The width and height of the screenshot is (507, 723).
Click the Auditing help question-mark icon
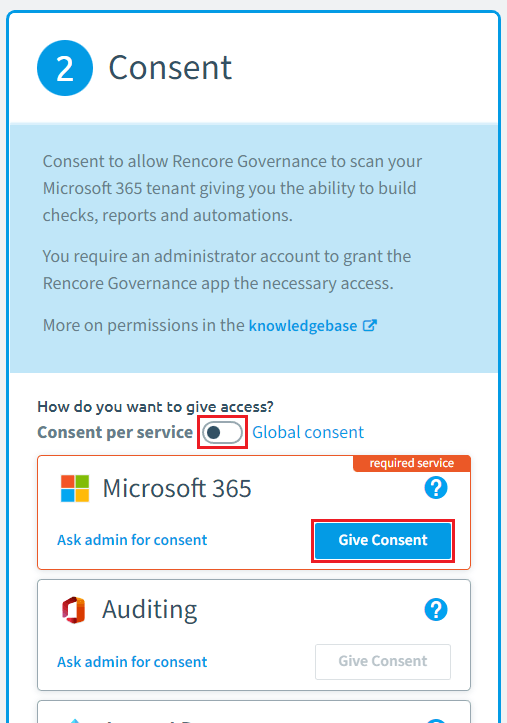pos(436,610)
